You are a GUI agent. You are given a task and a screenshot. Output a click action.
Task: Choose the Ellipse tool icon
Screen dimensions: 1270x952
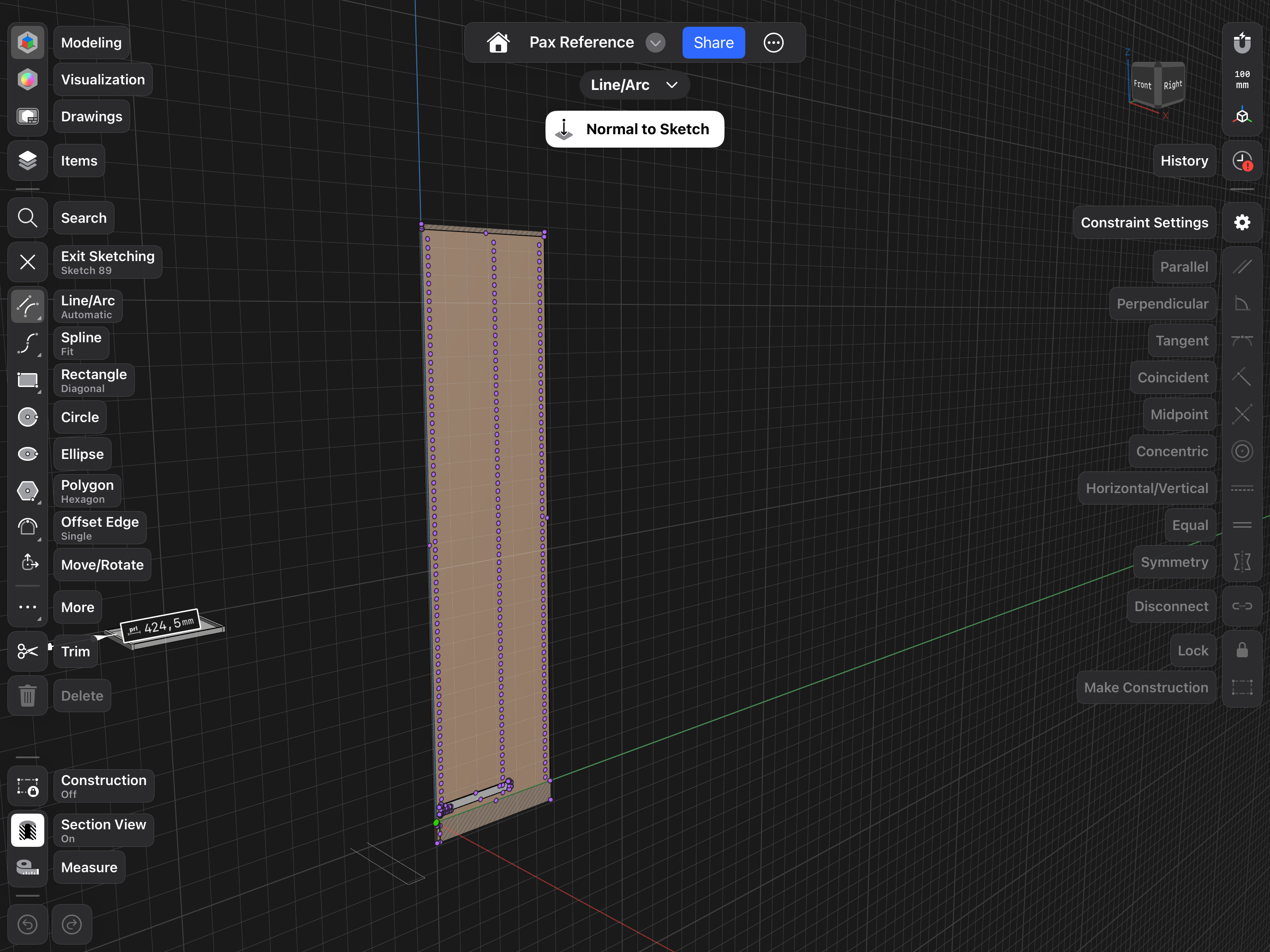28,454
